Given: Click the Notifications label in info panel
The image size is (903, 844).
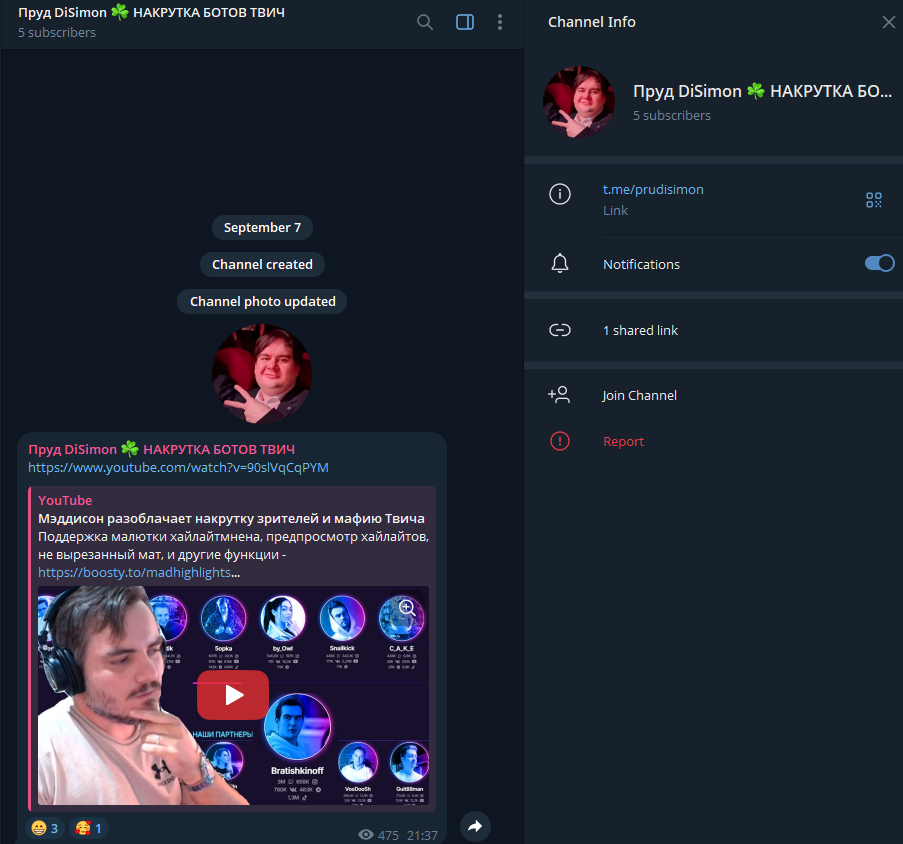Looking at the screenshot, I should click(x=641, y=264).
